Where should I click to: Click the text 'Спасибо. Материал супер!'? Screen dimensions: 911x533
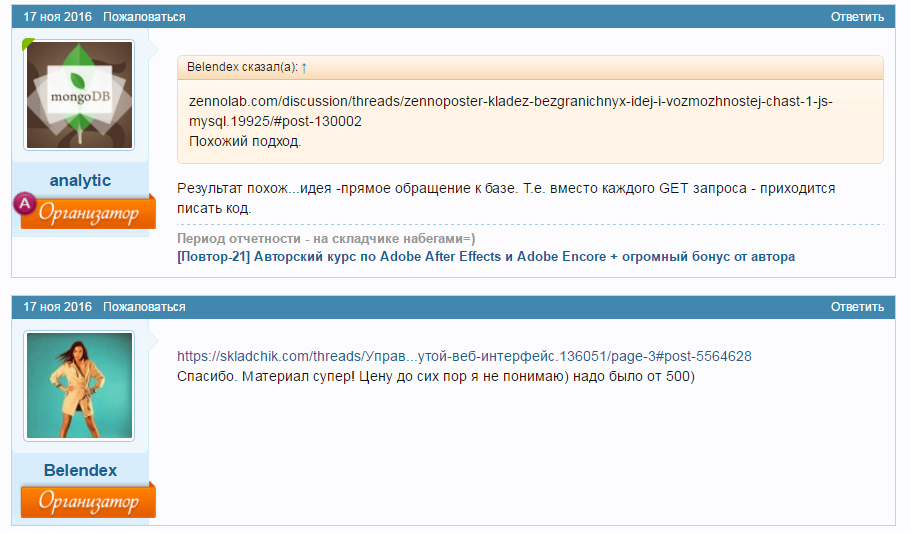266,377
